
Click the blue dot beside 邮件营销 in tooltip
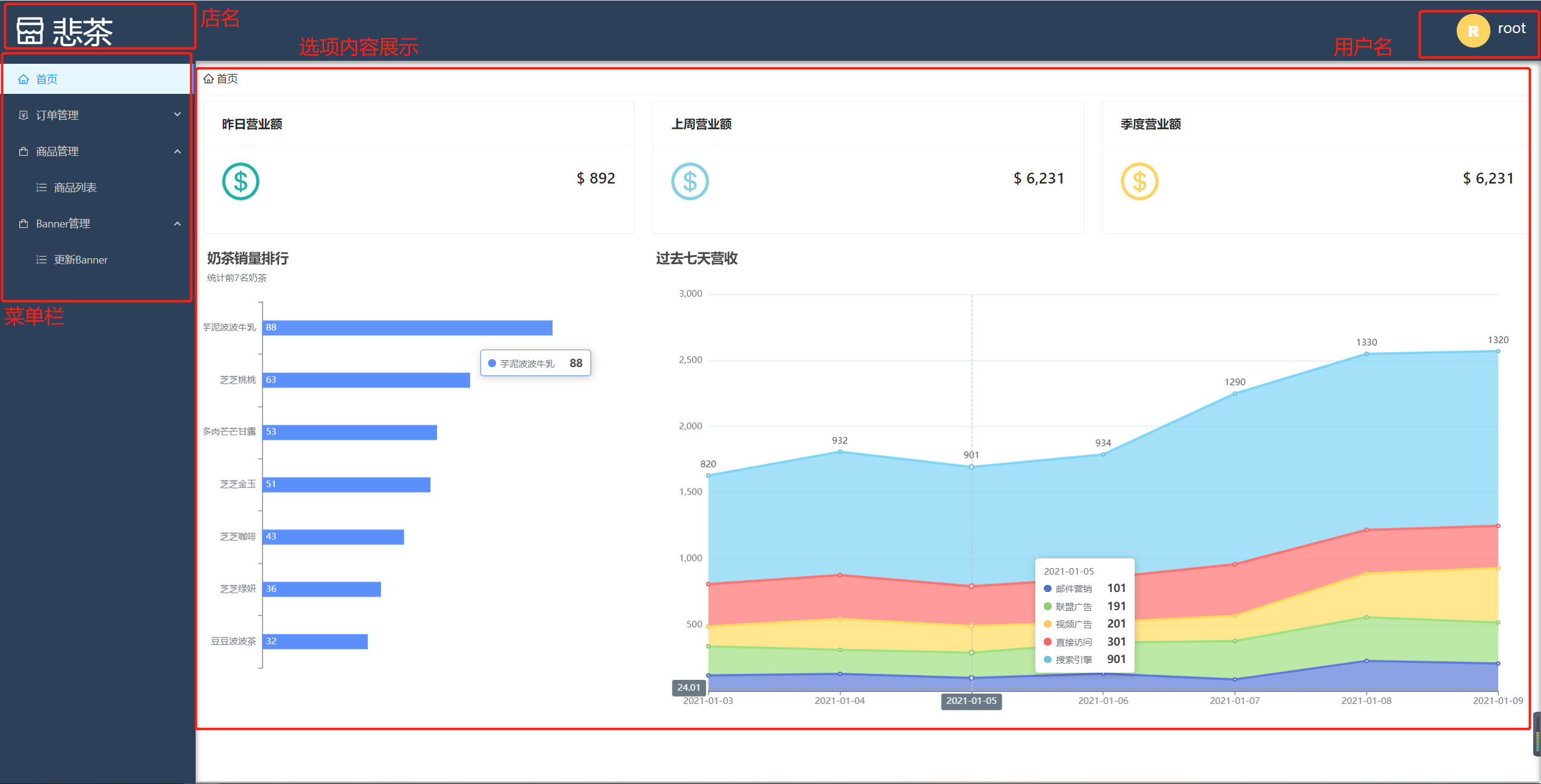click(1047, 588)
